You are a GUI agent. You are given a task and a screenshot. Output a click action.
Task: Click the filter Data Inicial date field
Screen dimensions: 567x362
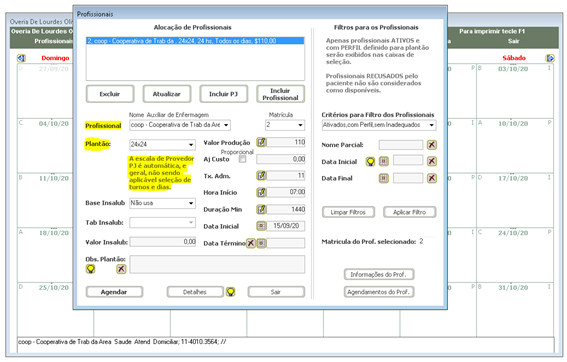point(408,160)
